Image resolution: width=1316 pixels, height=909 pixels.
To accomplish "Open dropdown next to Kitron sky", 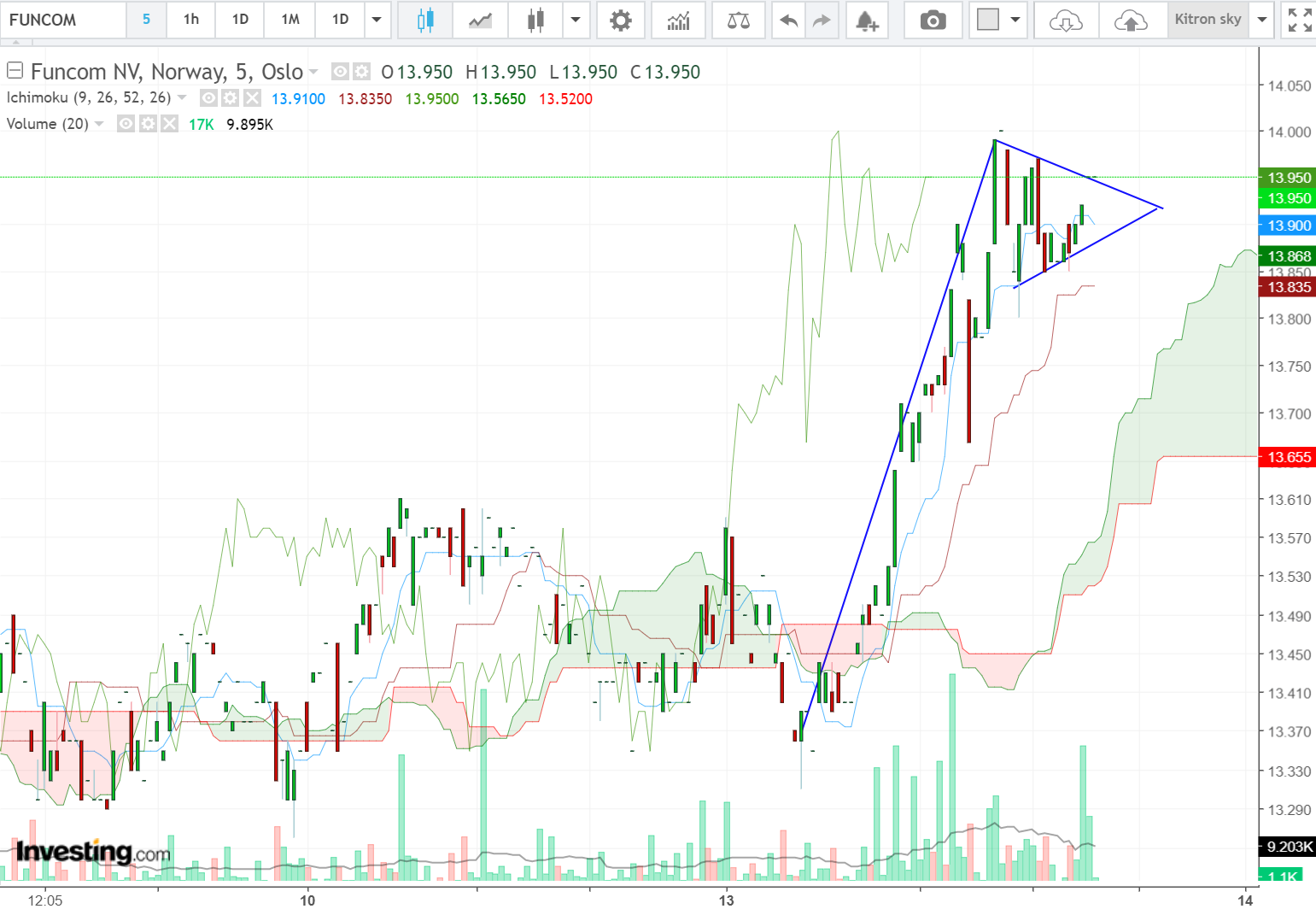I will (x=1261, y=20).
